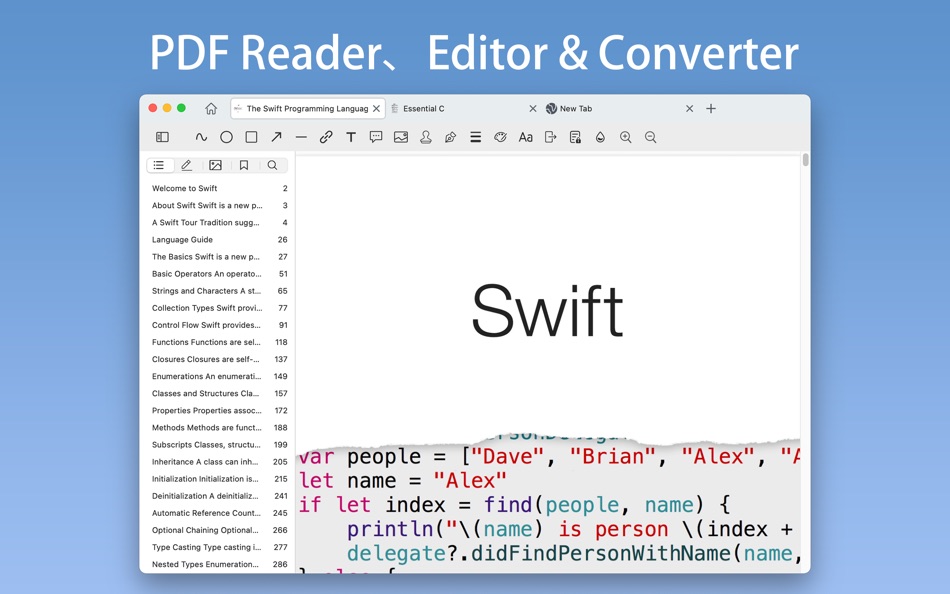The width and height of the screenshot is (950, 594).
Task: Open the Deinitialization outline entry
Action: click(219, 496)
